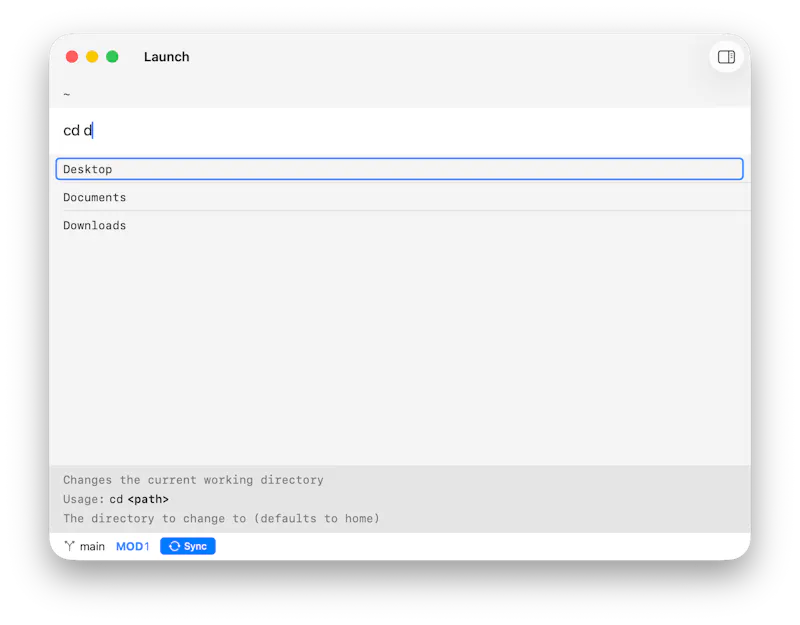The height and width of the screenshot is (625, 800).
Task: Zoom window with the green button
Action: tap(112, 57)
